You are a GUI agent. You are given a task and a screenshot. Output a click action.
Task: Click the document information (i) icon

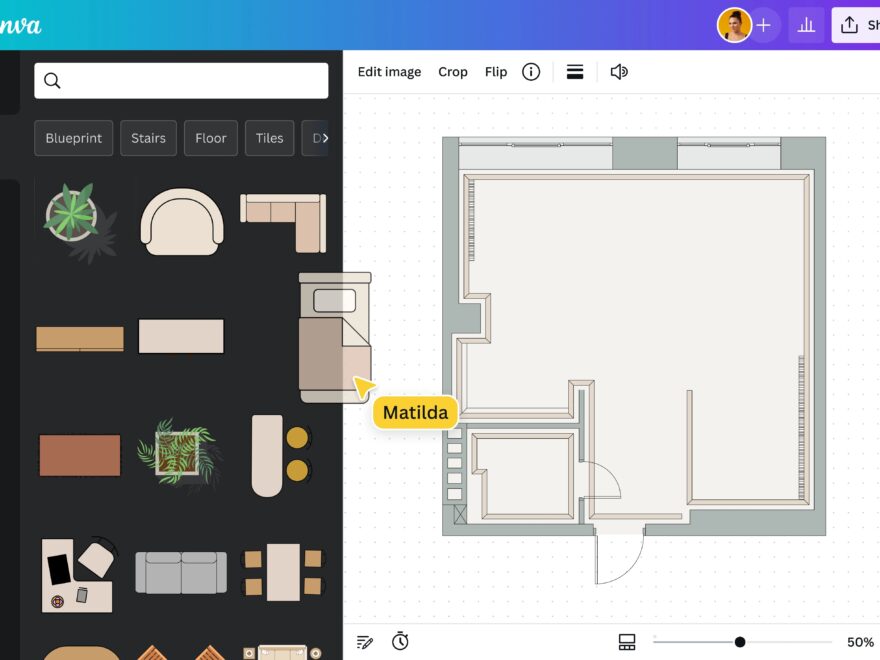pos(531,71)
